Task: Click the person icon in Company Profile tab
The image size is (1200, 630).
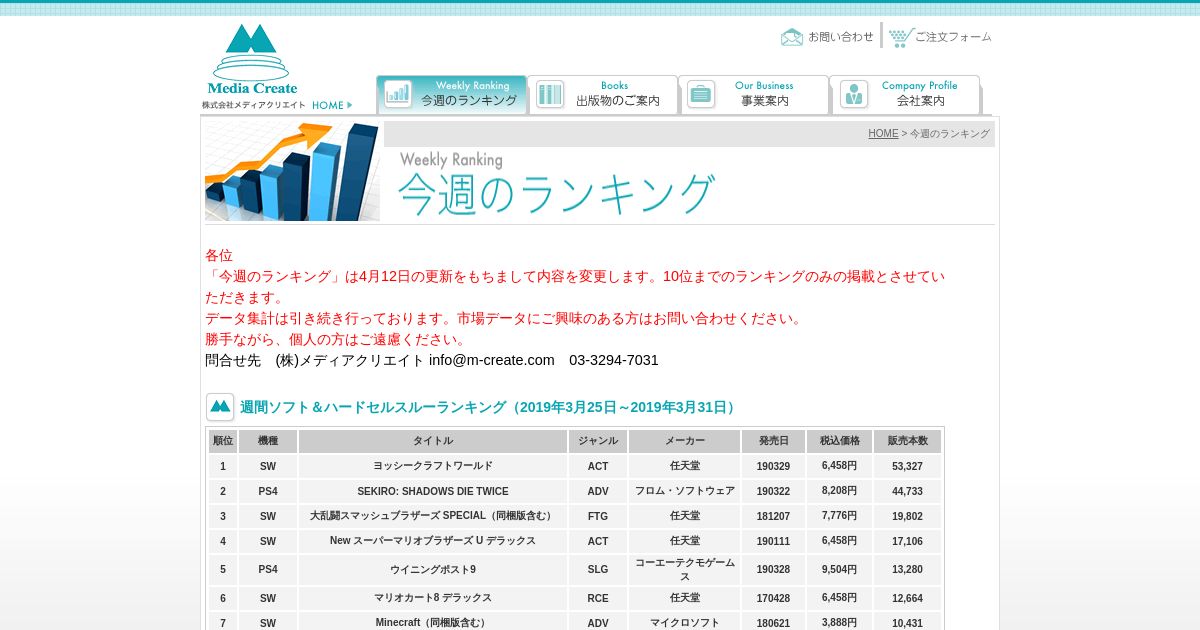Action: tap(854, 94)
